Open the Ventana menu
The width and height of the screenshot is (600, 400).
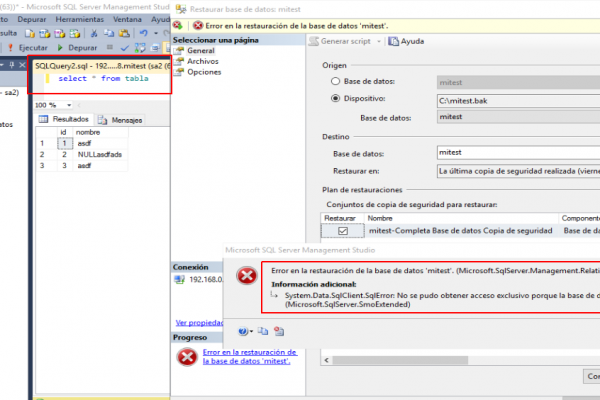pos(127,19)
